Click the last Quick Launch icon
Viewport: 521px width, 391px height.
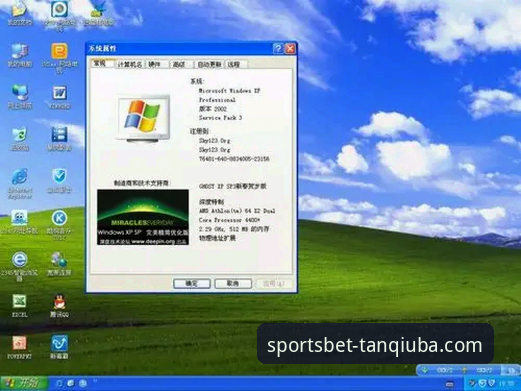coord(83,384)
